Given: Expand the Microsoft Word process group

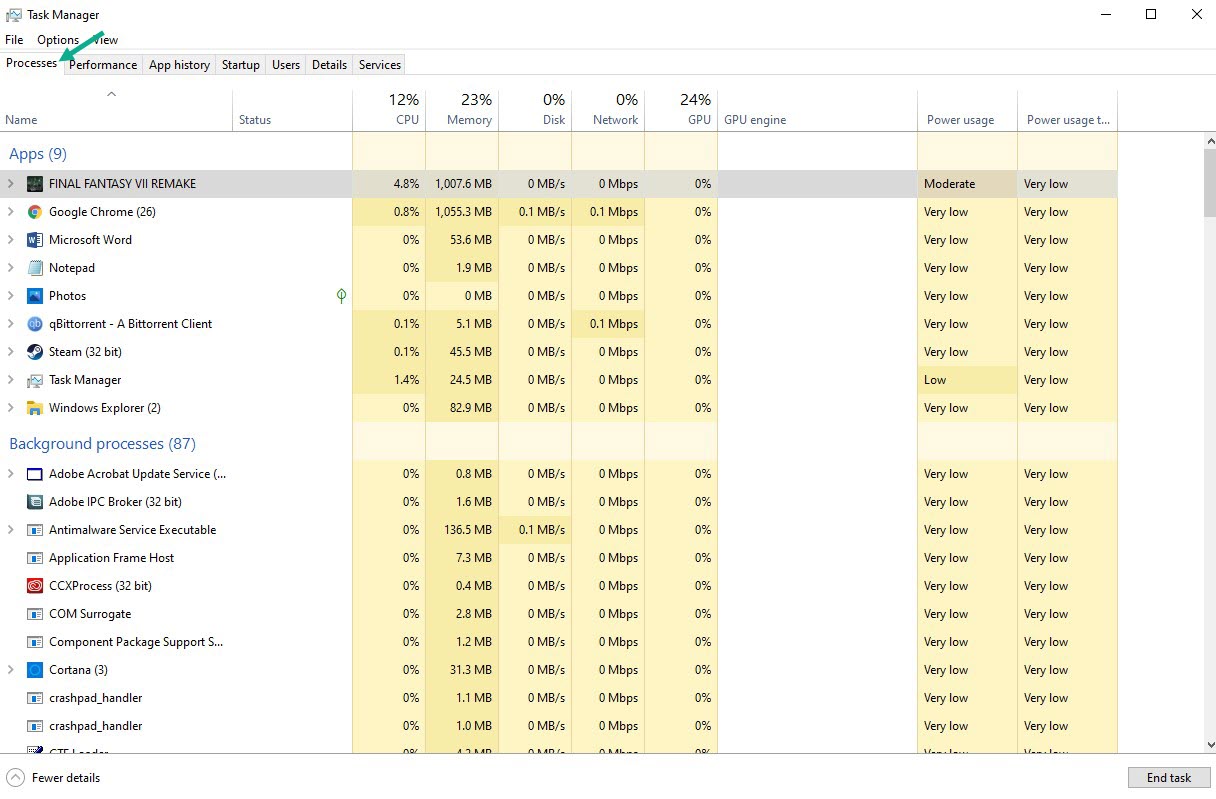Looking at the screenshot, I should (11, 240).
